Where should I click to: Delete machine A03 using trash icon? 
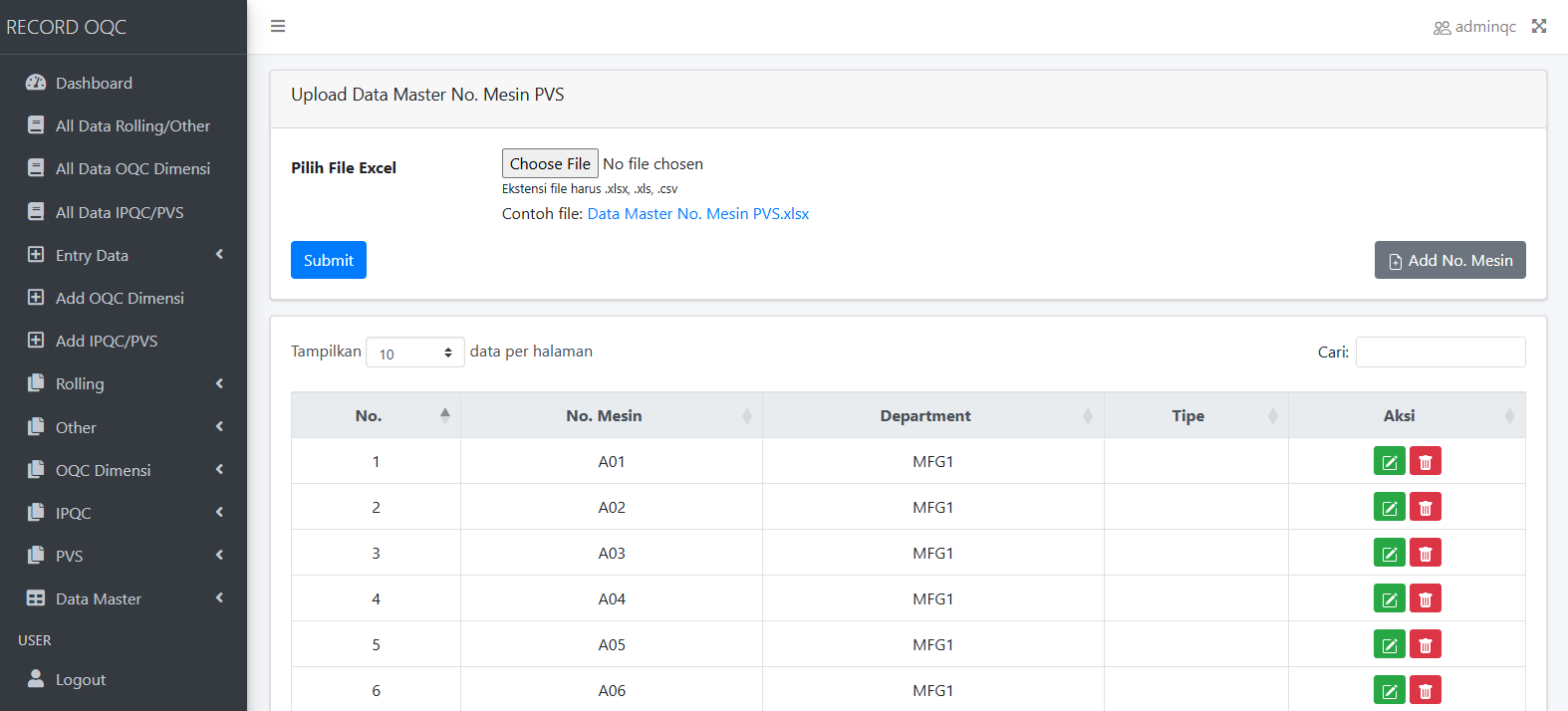click(1425, 554)
